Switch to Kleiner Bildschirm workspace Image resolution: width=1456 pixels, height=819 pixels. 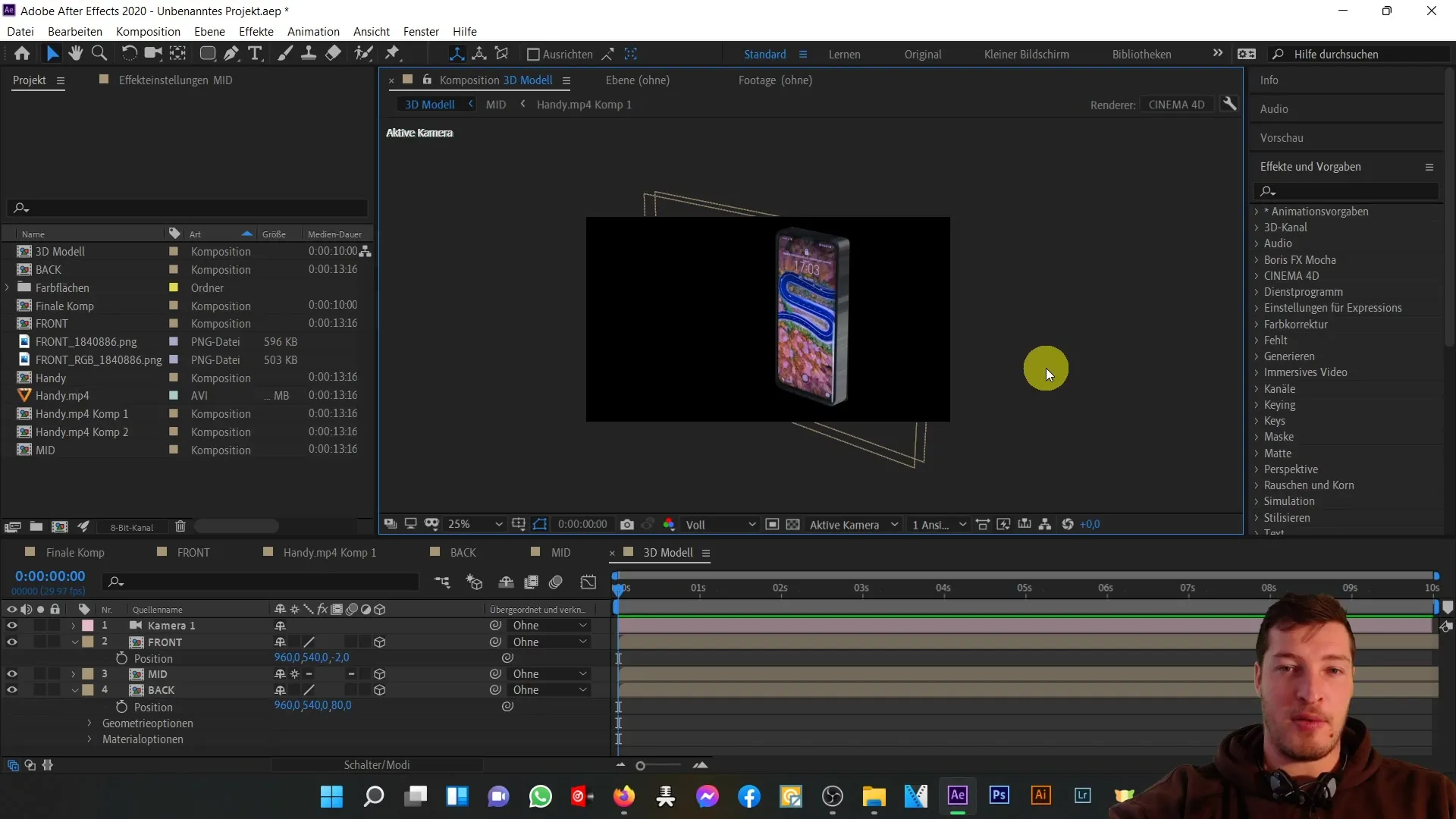tap(1027, 55)
